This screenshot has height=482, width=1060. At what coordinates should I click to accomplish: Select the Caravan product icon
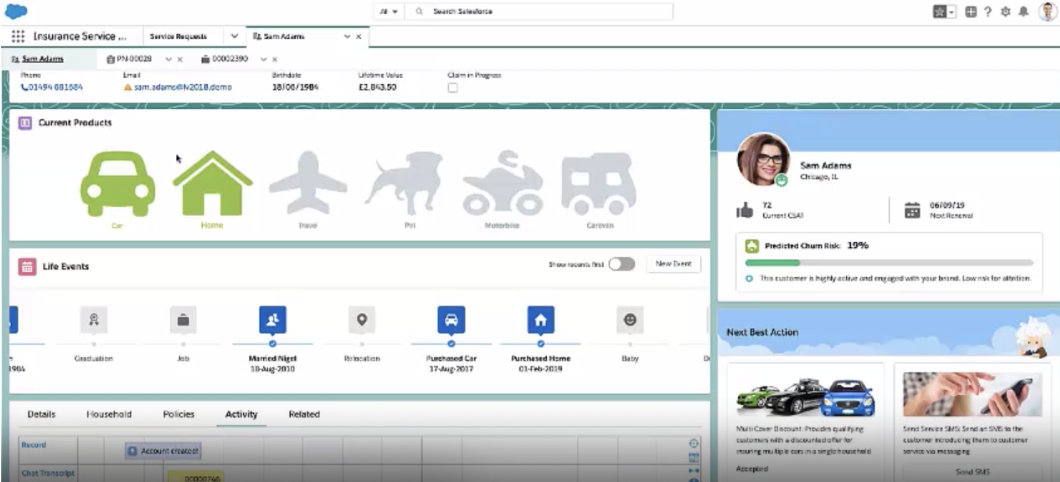click(x=599, y=184)
